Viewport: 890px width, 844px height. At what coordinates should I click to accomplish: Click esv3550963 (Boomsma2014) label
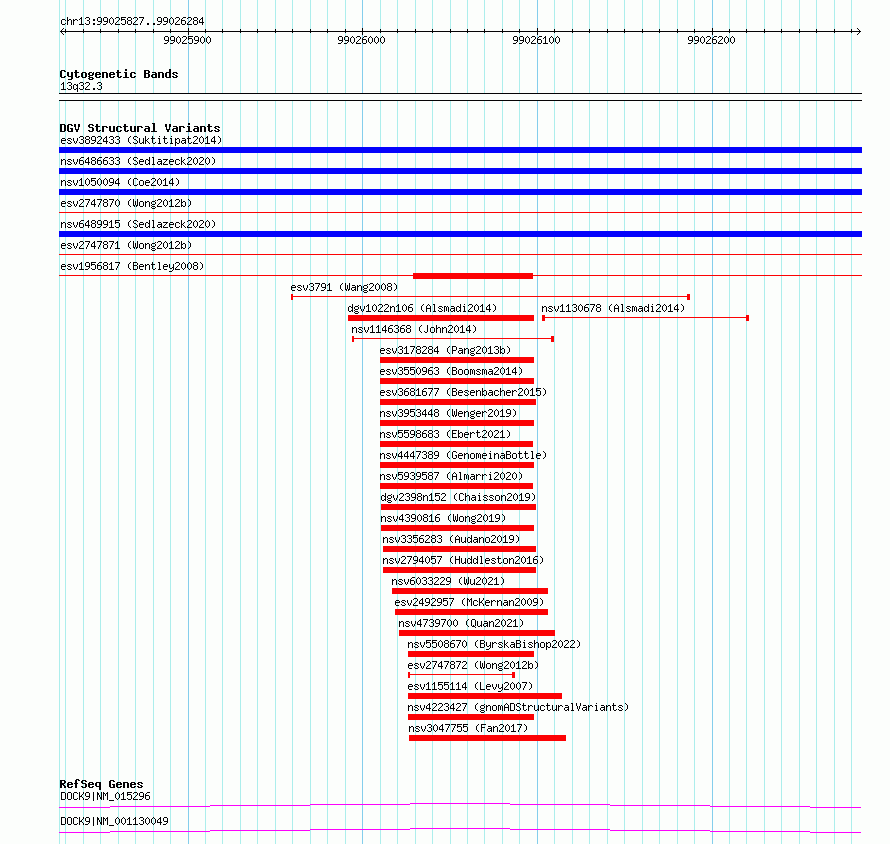(x=451, y=371)
